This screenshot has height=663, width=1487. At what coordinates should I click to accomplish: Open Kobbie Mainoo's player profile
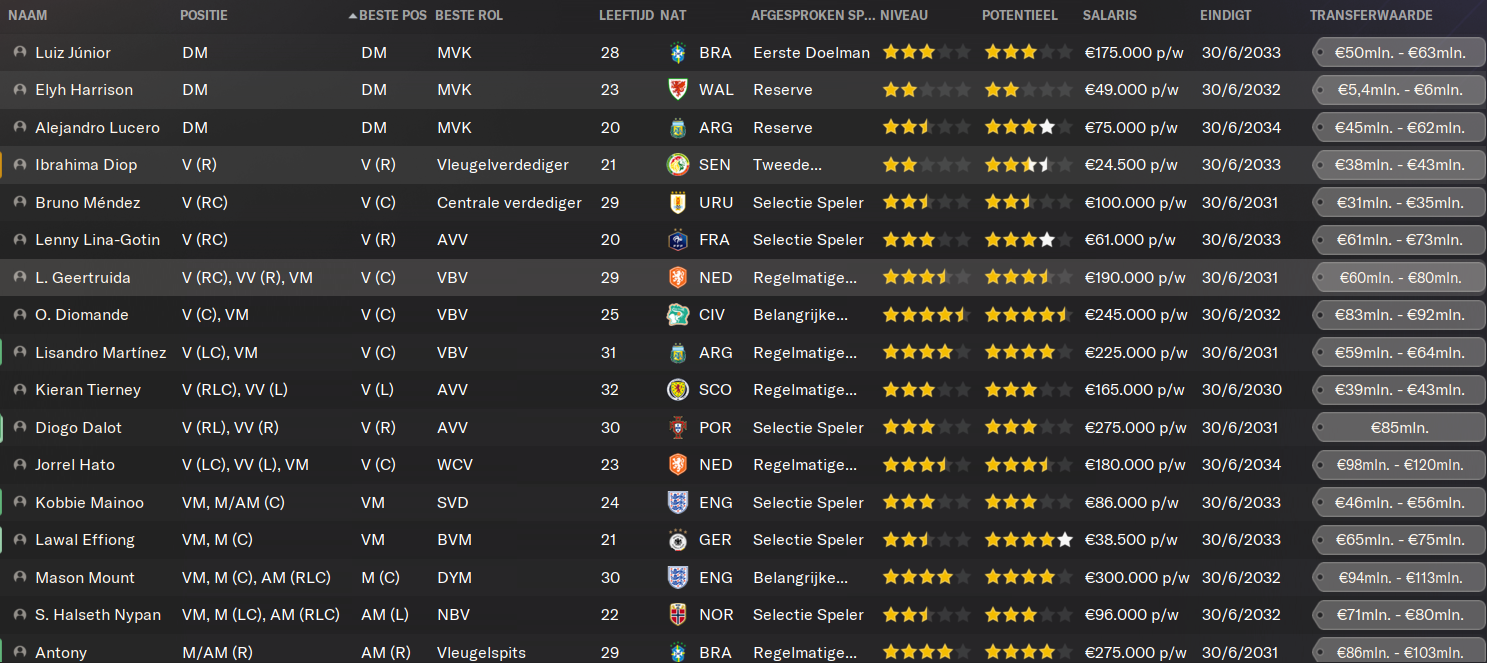click(89, 503)
